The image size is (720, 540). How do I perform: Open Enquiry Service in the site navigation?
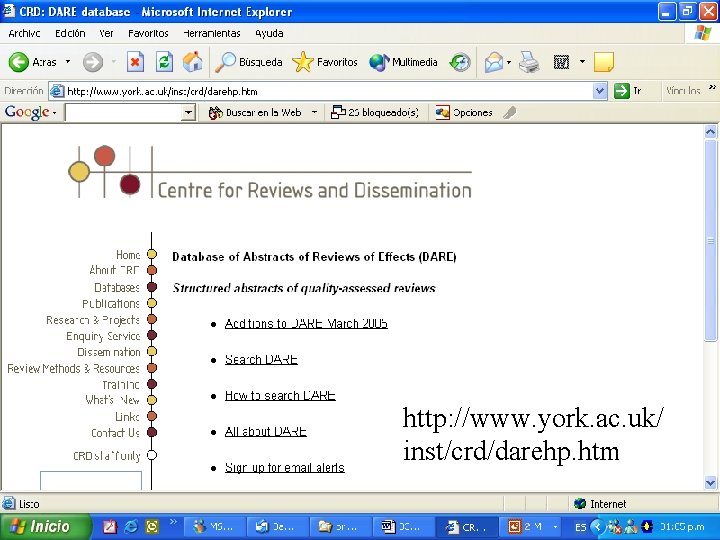point(103,336)
